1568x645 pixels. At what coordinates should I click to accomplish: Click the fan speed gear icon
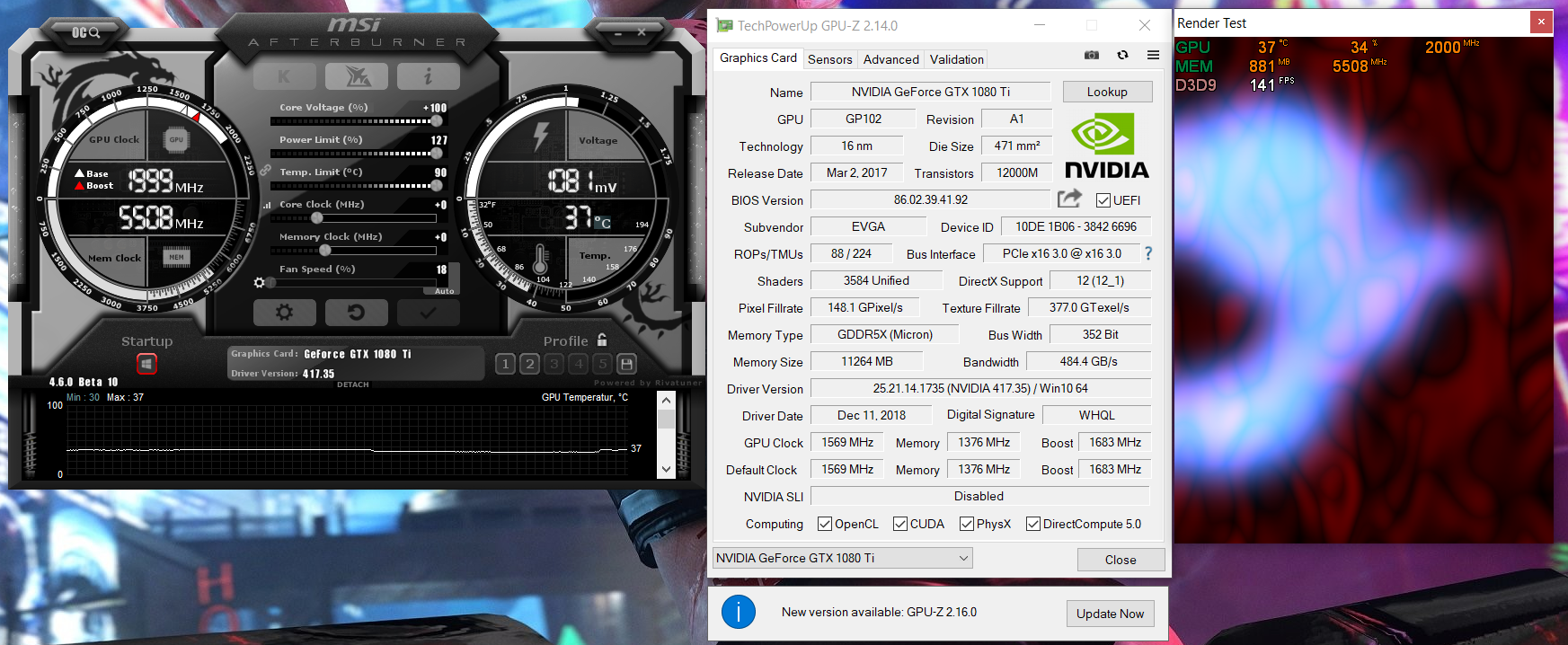pyautogui.click(x=260, y=282)
